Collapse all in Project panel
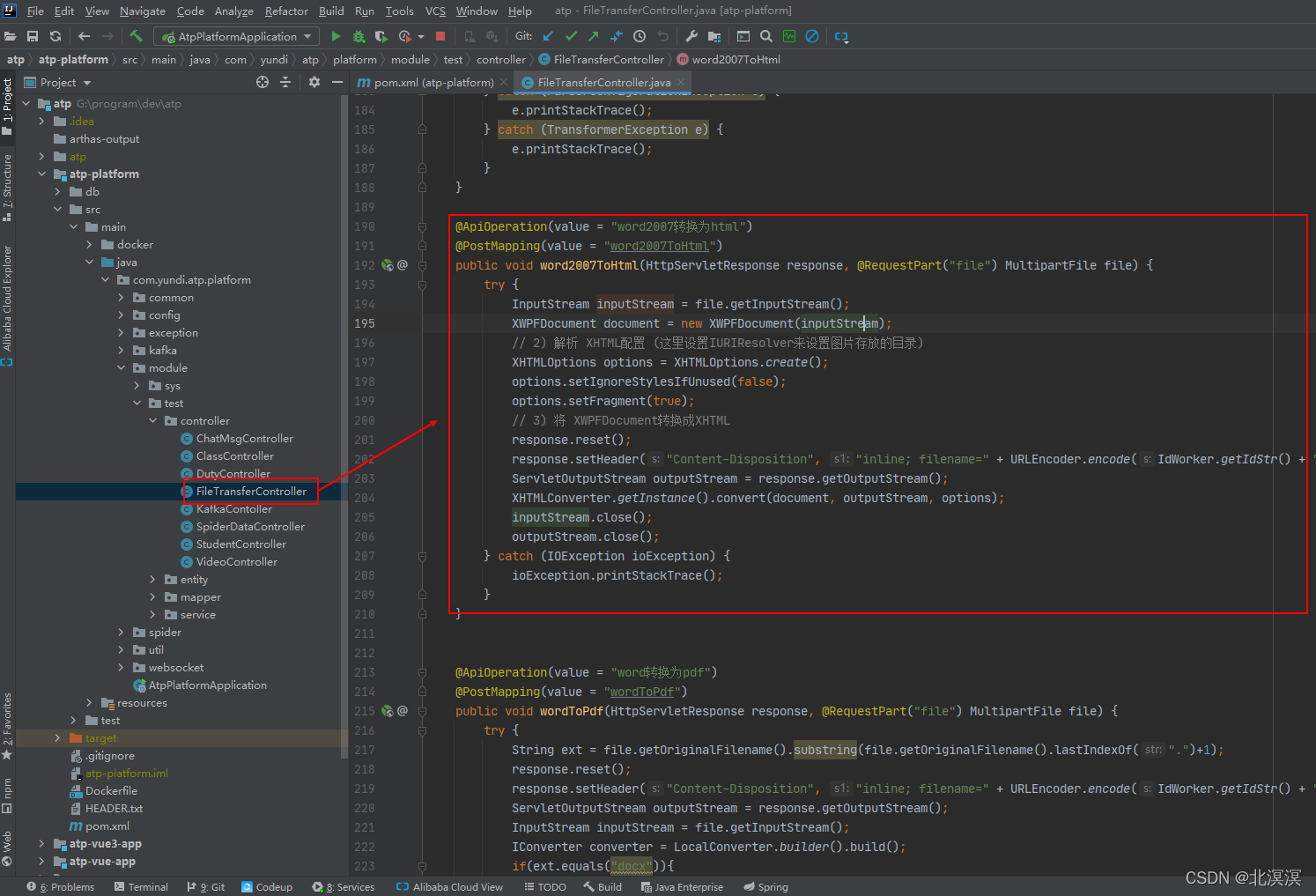Viewport: 1316px width, 896px height. tap(285, 82)
